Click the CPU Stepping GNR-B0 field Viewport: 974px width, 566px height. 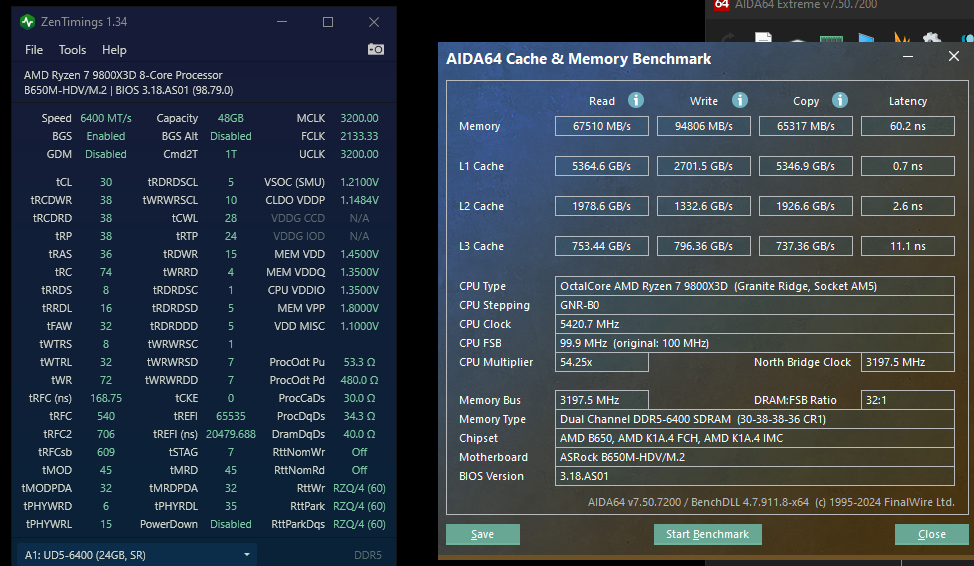755,305
